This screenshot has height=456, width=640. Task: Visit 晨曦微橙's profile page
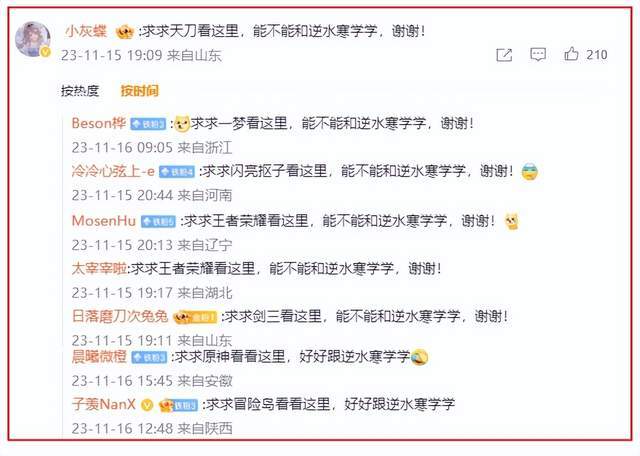(x=99, y=356)
